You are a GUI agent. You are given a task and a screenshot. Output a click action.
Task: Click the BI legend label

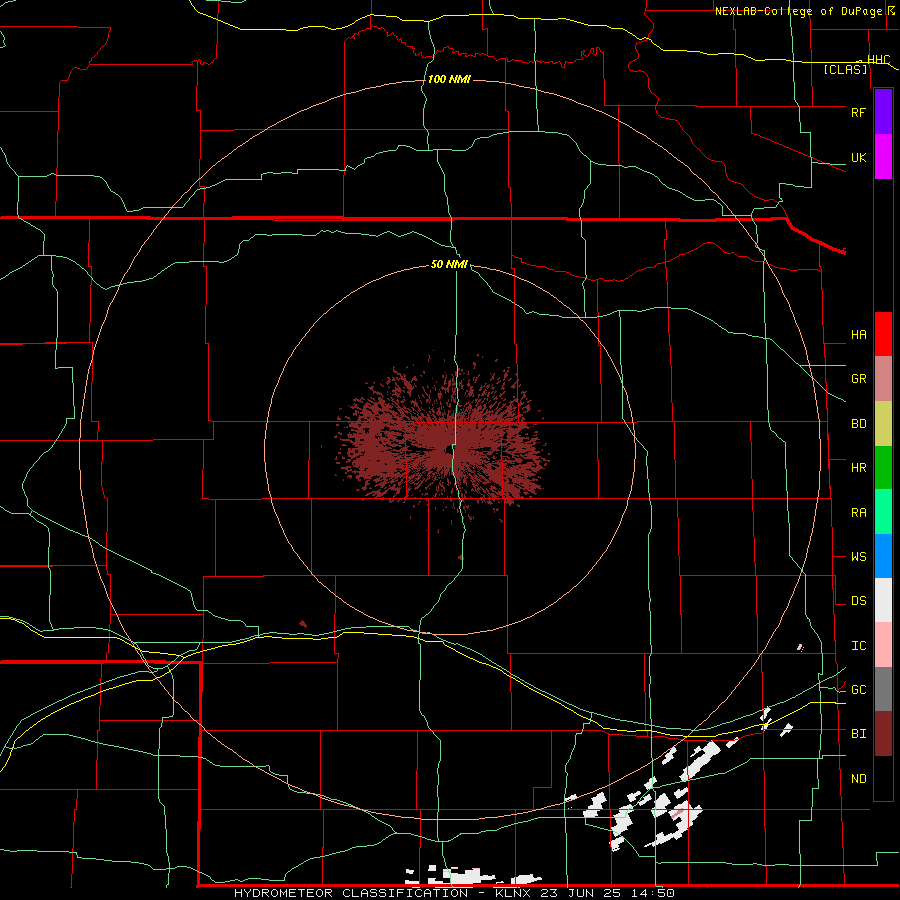pos(858,734)
